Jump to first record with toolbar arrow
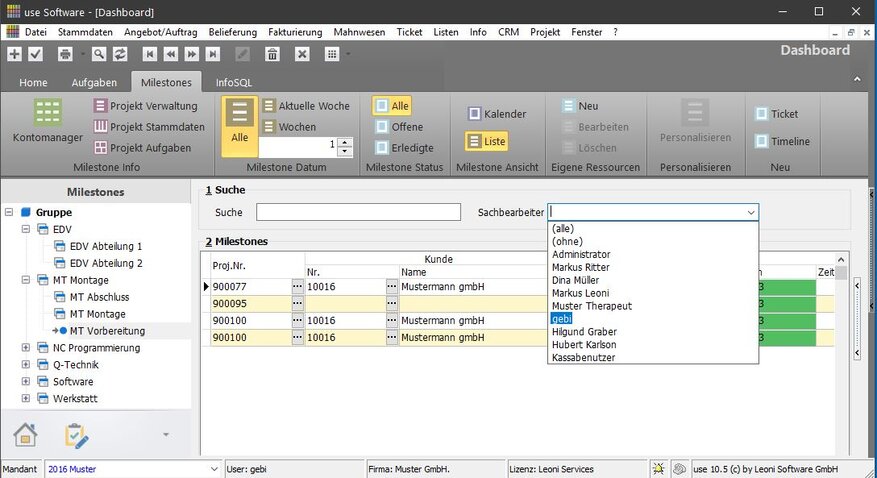 [x=149, y=54]
